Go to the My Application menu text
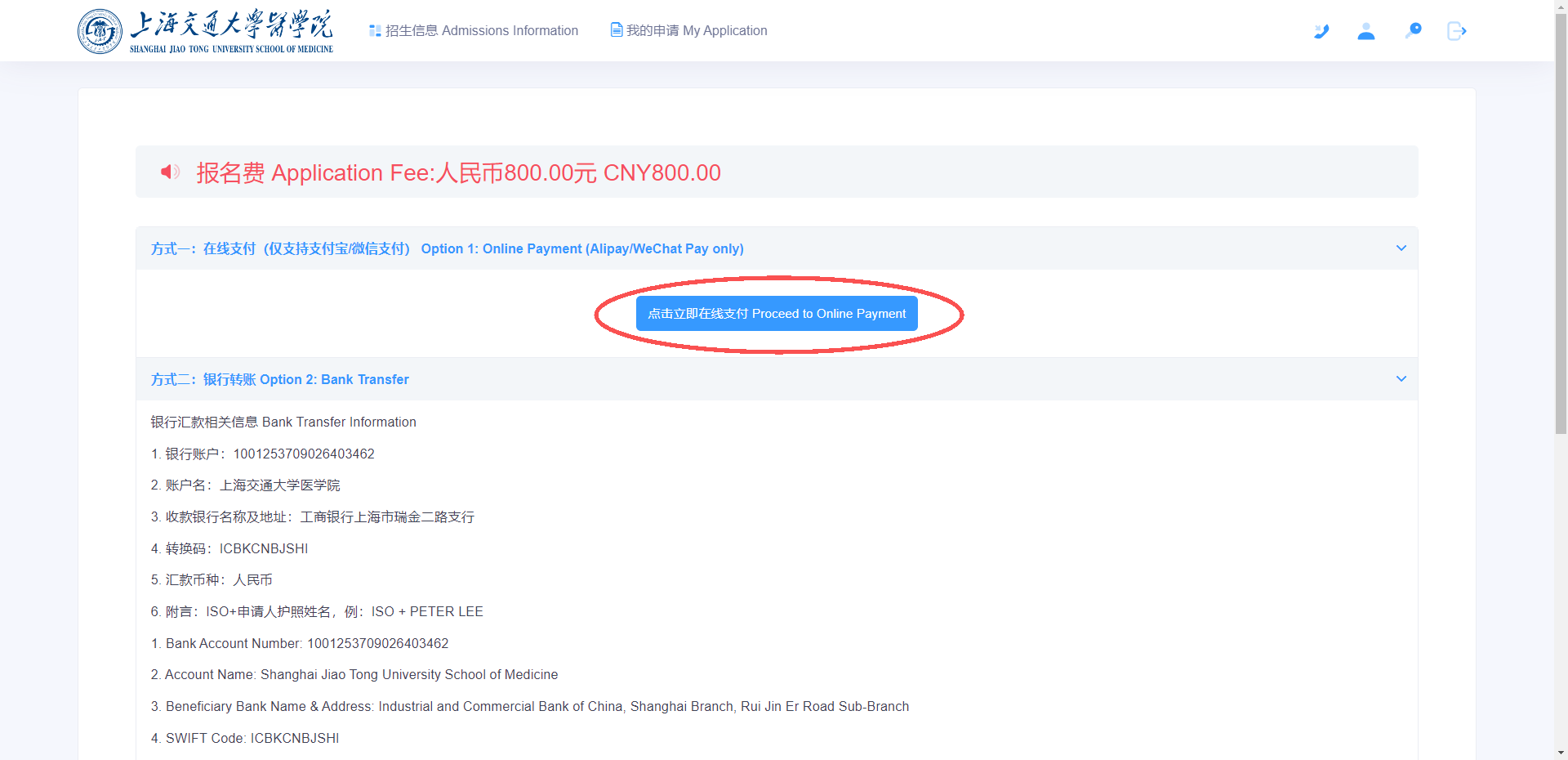Screen dimensions: 1568x760 point(697,31)
